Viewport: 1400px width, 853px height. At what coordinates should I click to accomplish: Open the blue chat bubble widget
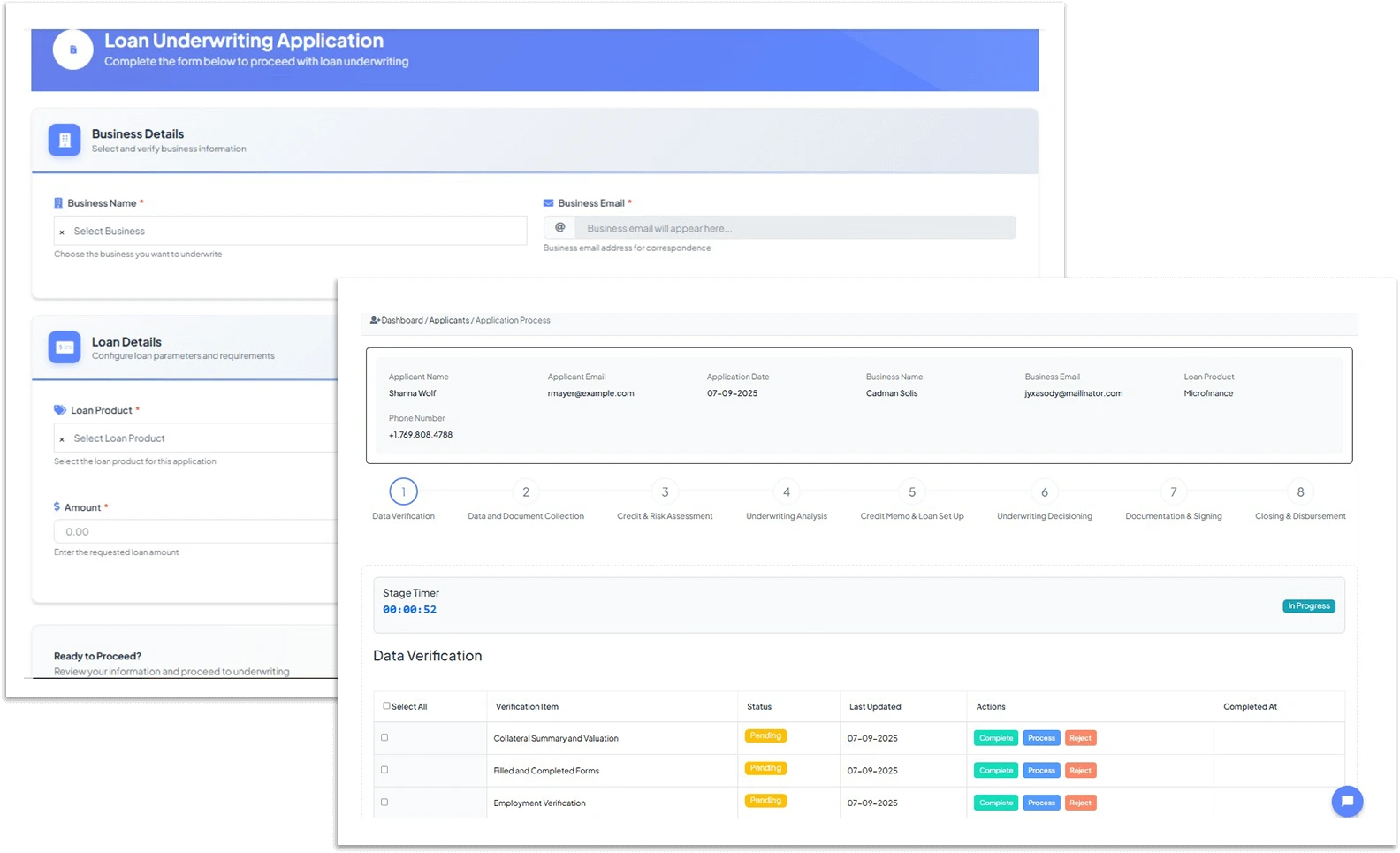1347,802
